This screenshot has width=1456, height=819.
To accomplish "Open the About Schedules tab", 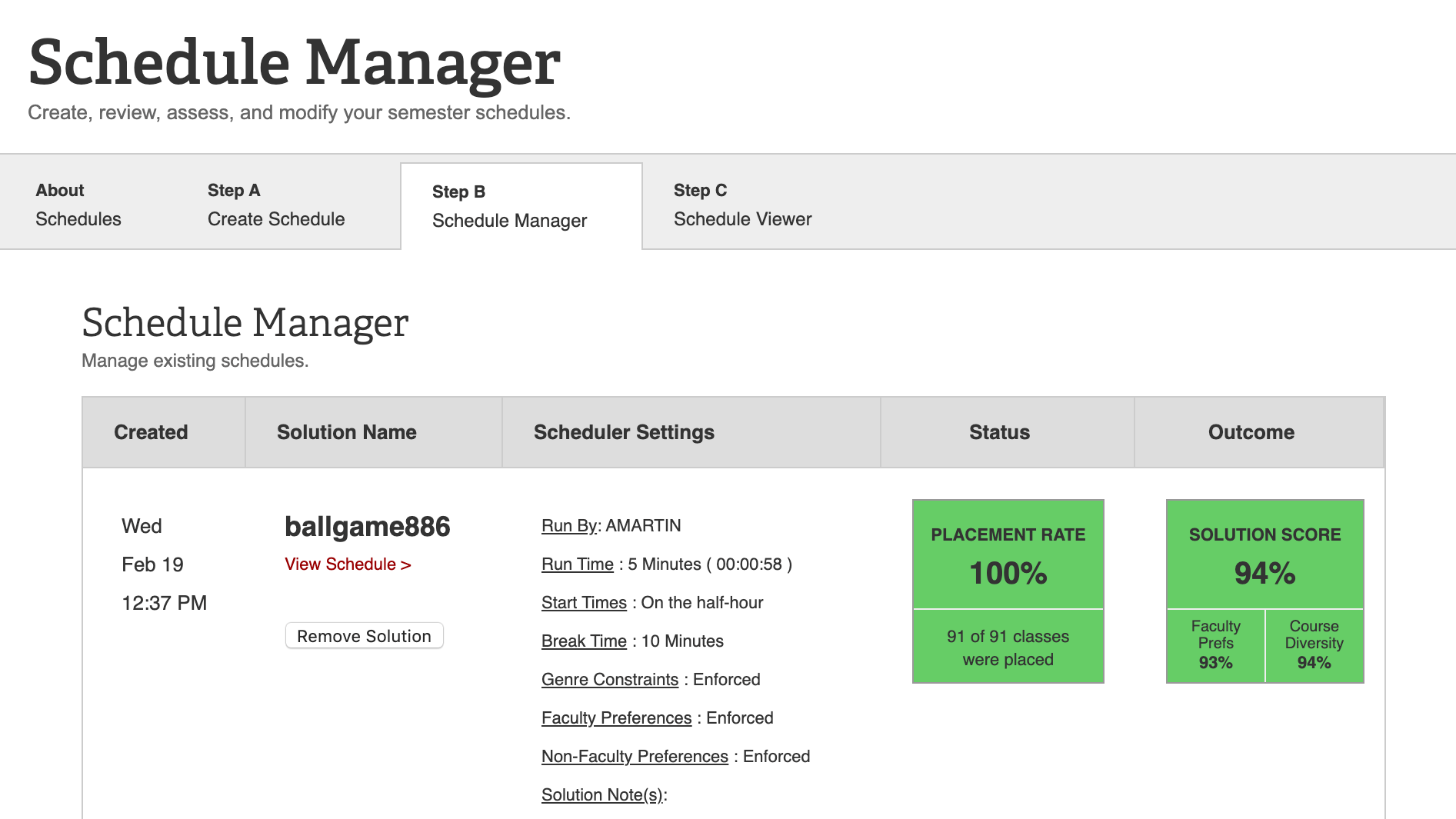I will pyautogui.click(x=78, y=204).
